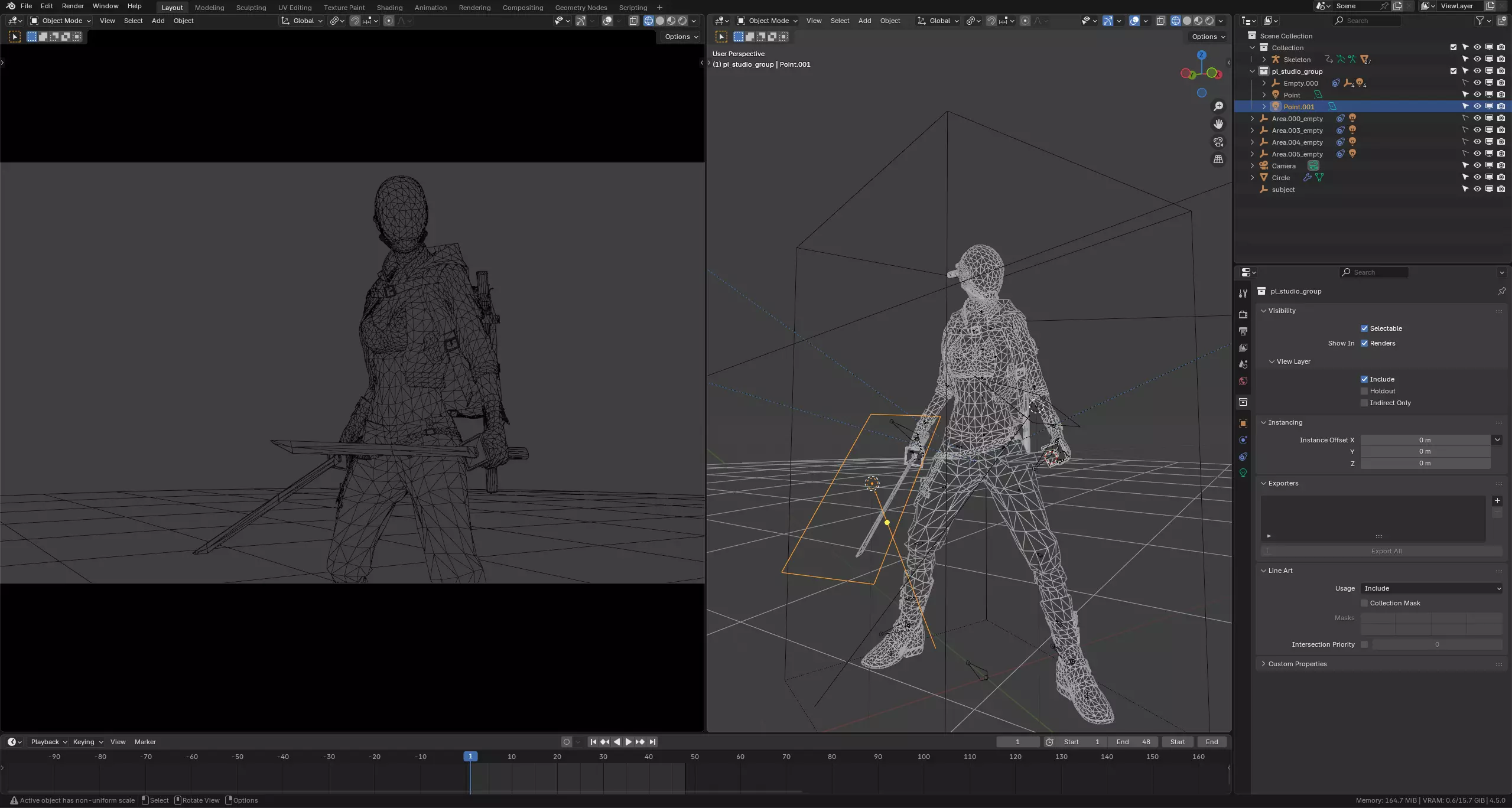The width and height of the screenshot is (1512, 808).
Task: Open the Render menu
Action: [73, 6]
